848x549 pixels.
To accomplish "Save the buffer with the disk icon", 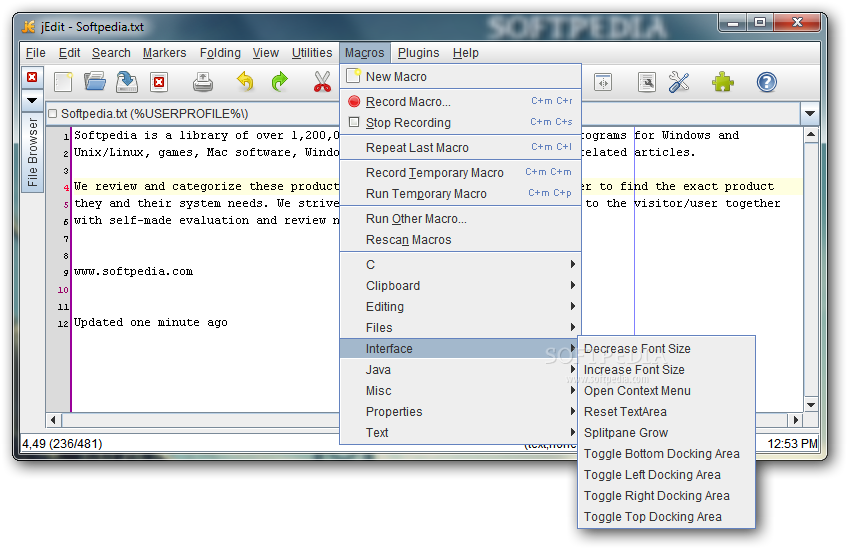I will pyautogui.click(x=127, y=82).
